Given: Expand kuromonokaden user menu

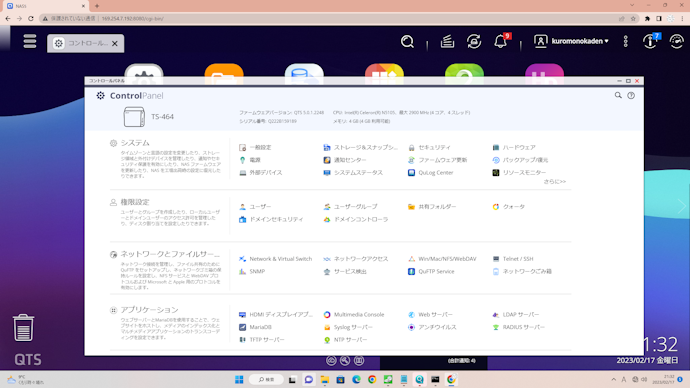Looking at the screenshot, I should [571, 41].
